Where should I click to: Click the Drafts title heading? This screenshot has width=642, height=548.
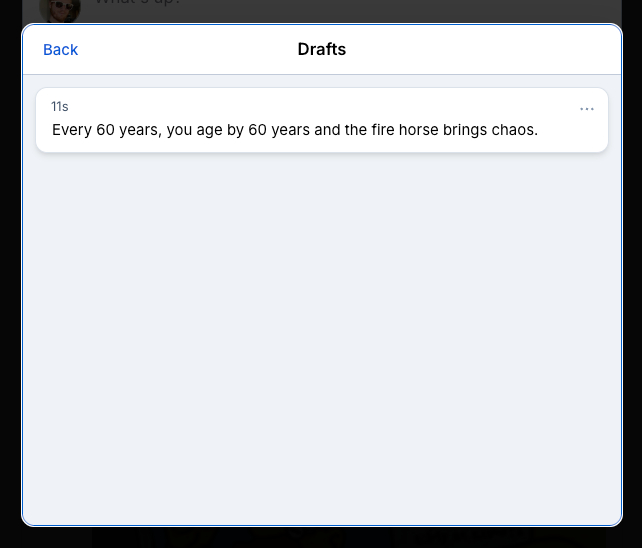tap(321, 50)
